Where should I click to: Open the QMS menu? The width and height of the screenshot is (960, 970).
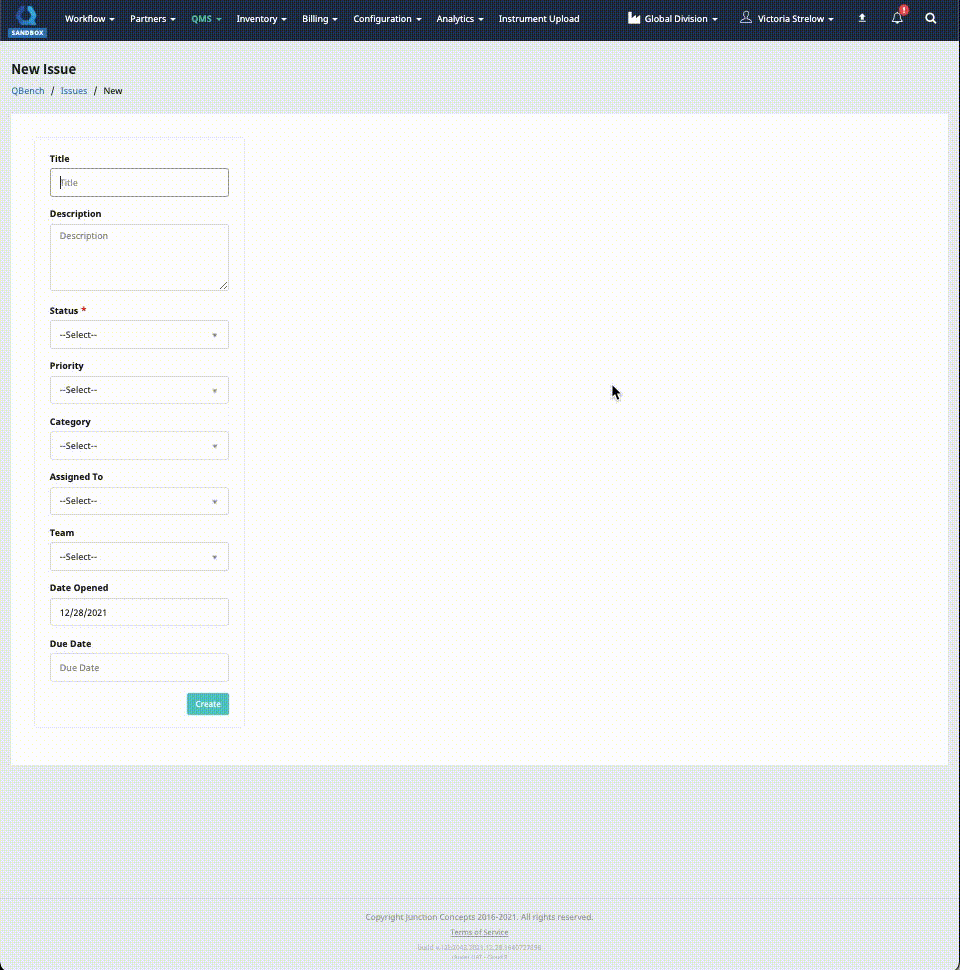point(206,19)
